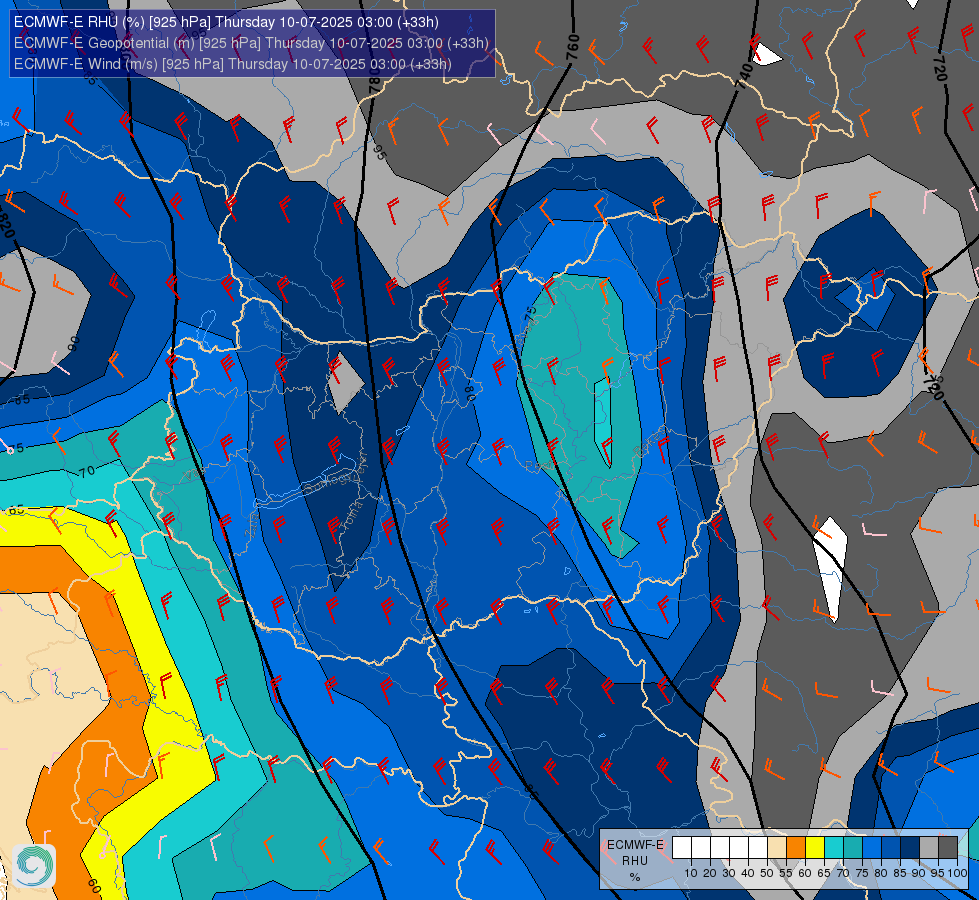Pick the yellow 60–65 legend swatch

815,848
